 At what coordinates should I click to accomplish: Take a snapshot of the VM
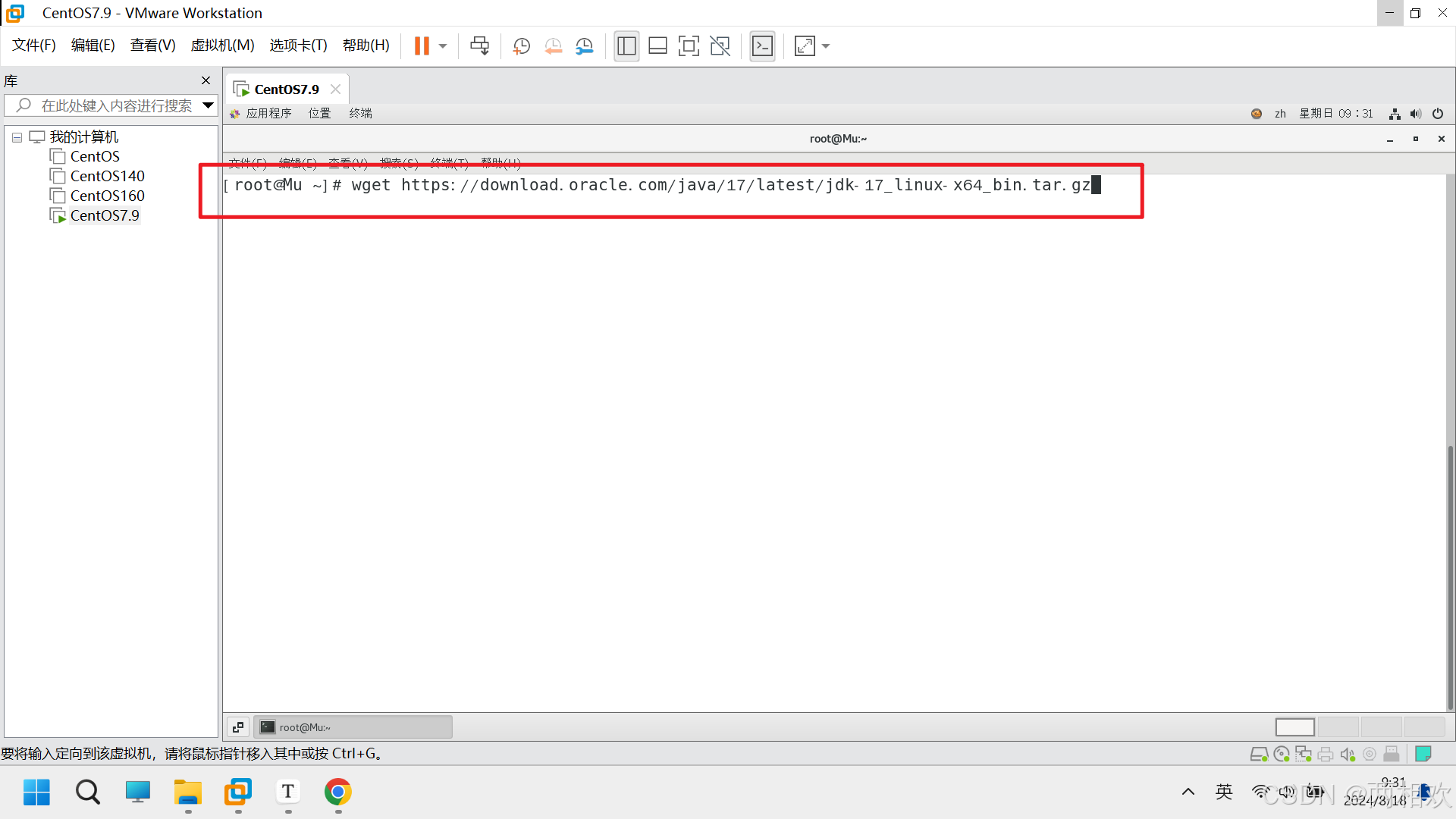521,46
